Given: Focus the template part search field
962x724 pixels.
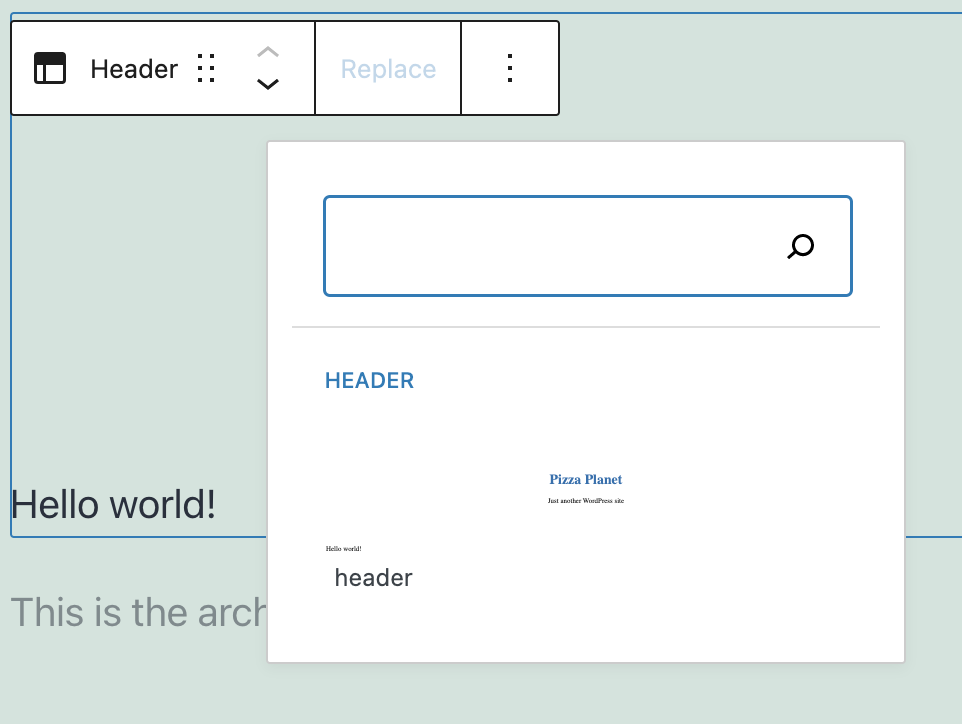Looking at the screenshot, I should coord(550,246).
